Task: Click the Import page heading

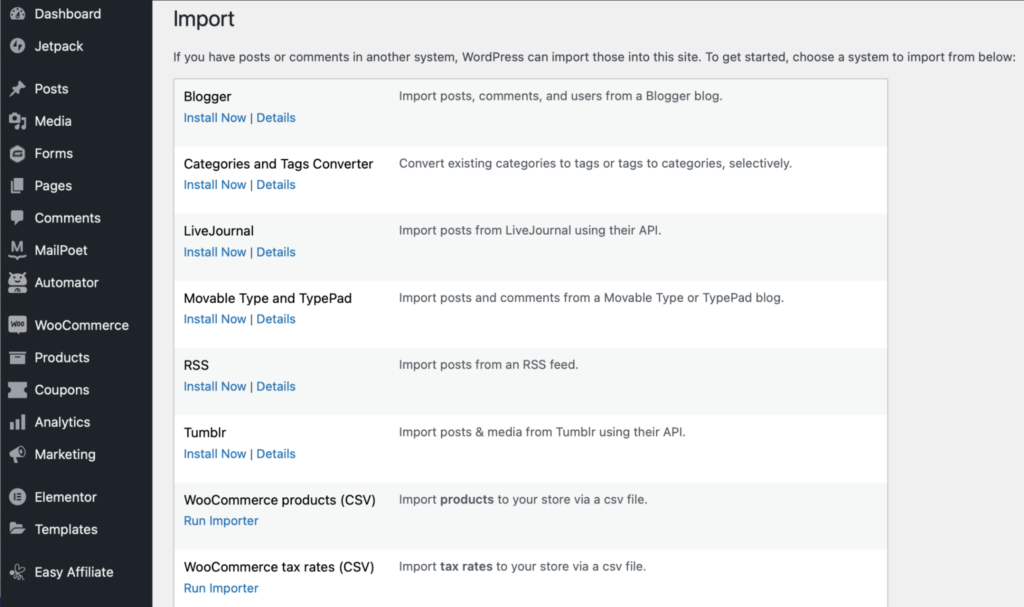Action: tap(204, 19)
